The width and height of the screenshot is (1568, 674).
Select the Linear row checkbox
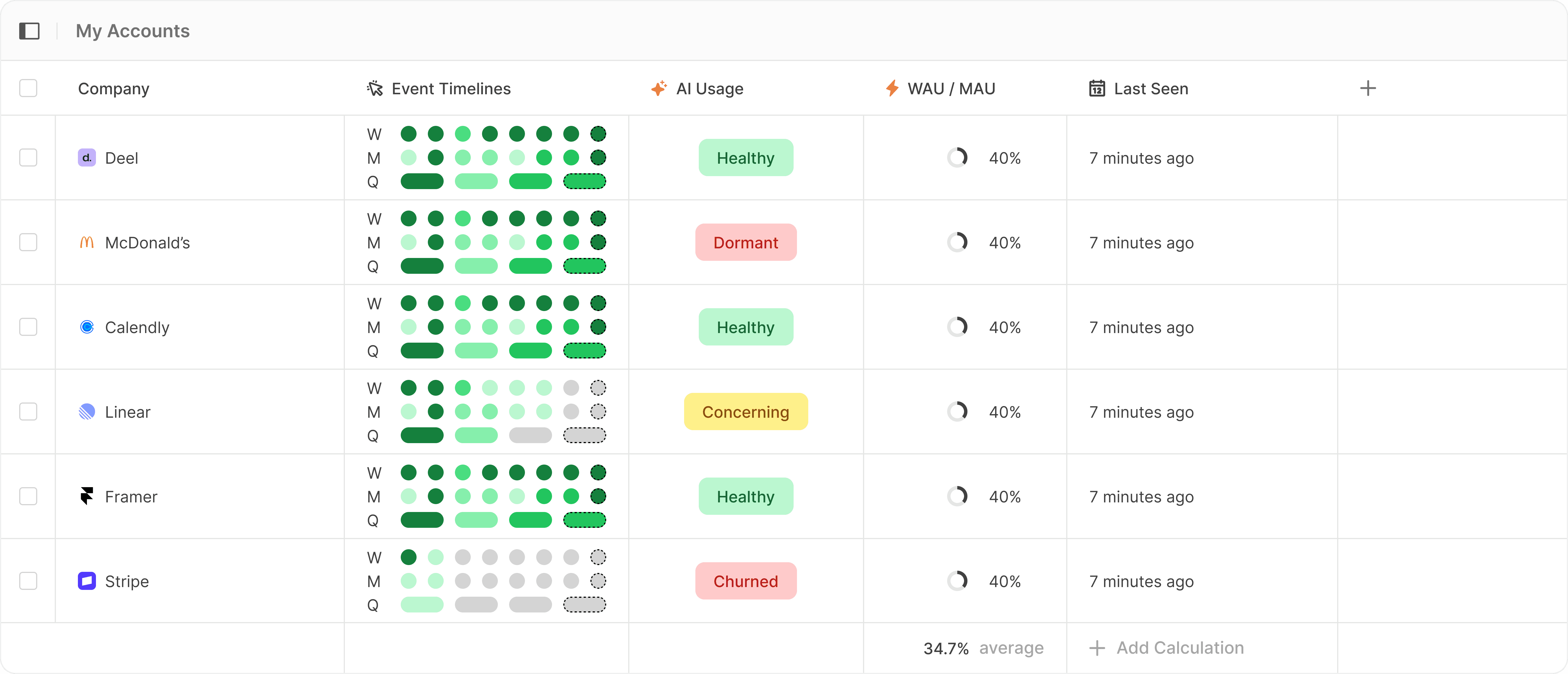pyautogui.click(x=28, y=412)
